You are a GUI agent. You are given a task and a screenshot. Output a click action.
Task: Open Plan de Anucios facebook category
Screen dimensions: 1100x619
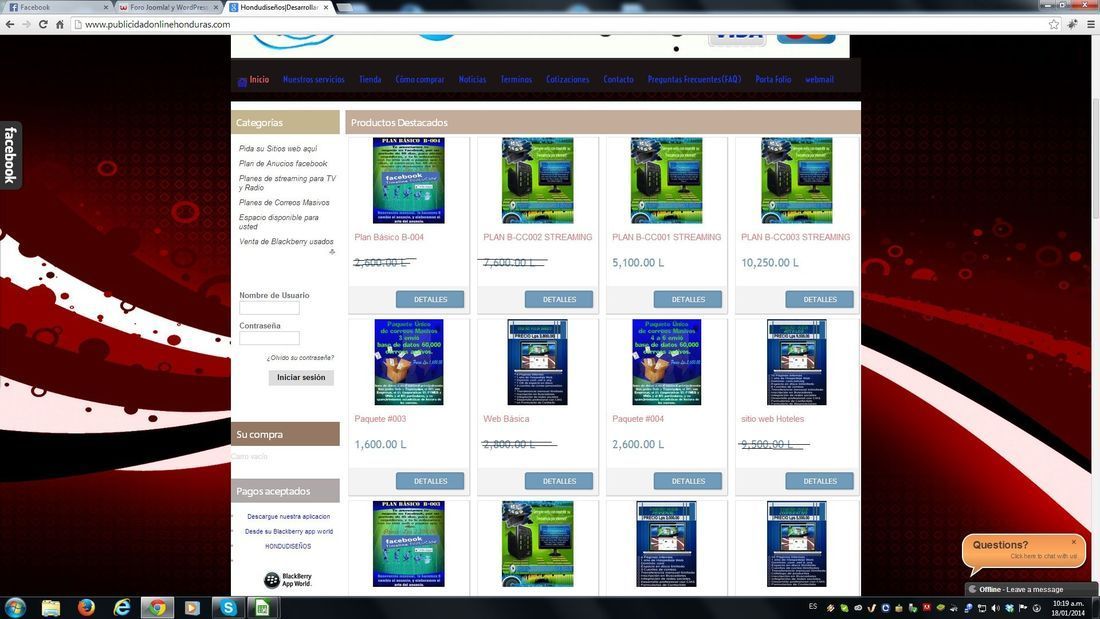coord(283,164)
